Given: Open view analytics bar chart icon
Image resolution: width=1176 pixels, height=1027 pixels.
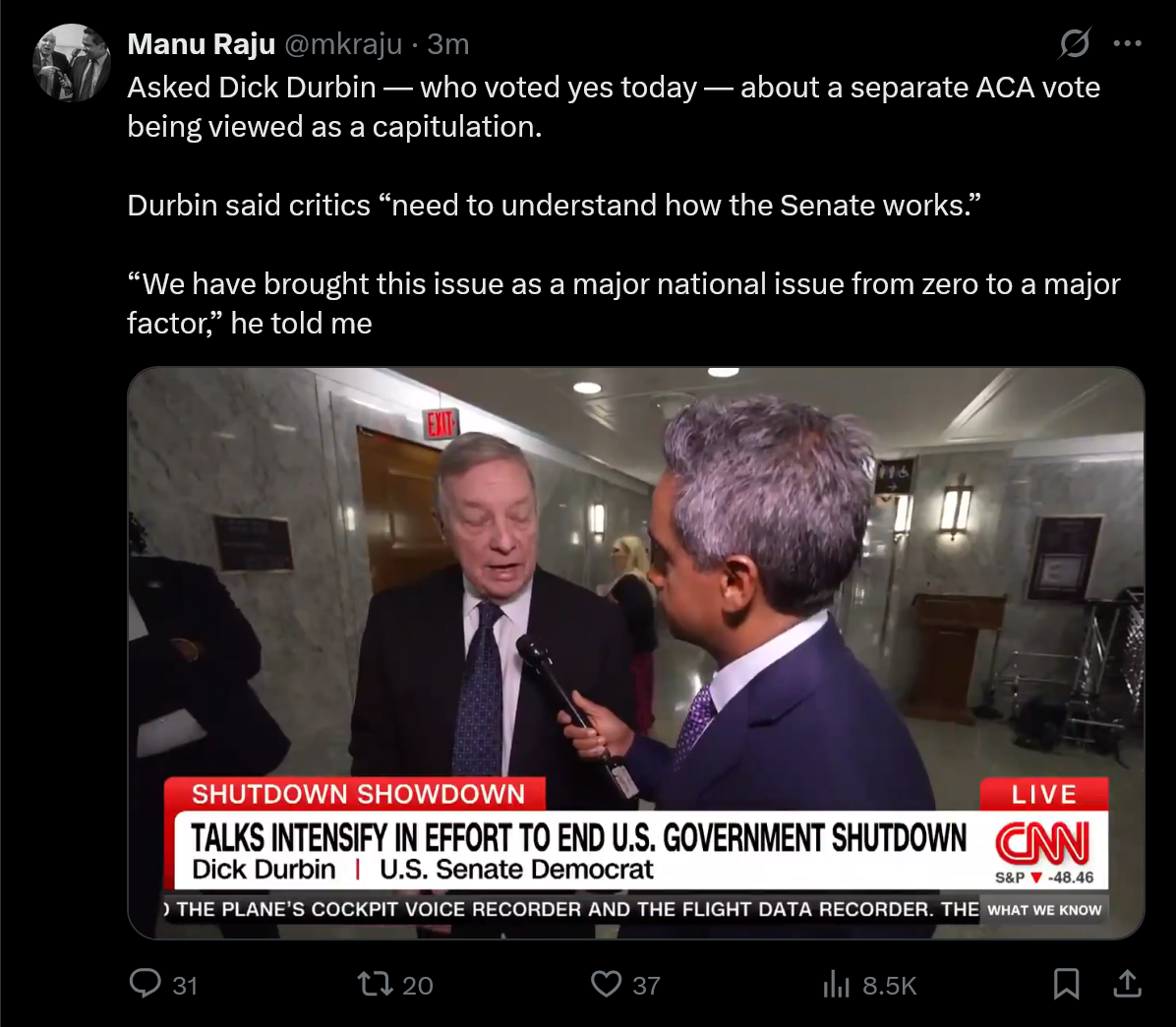Looking at the screenshot, I should 836,984.
